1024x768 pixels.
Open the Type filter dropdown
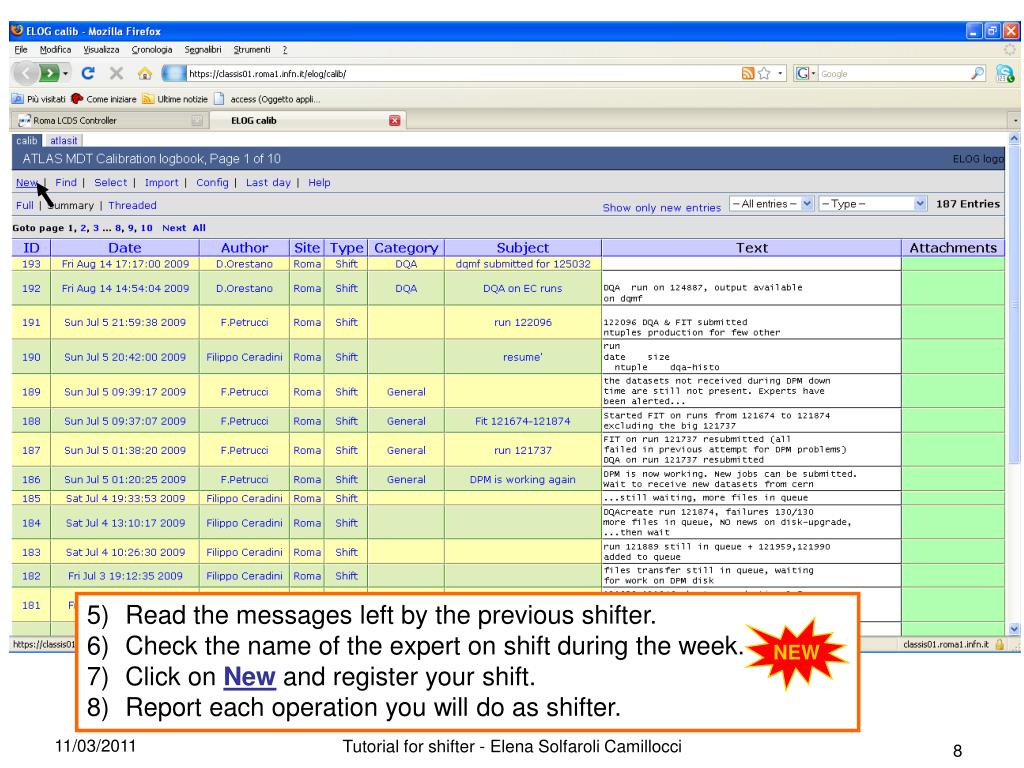[x=872, y=204]
